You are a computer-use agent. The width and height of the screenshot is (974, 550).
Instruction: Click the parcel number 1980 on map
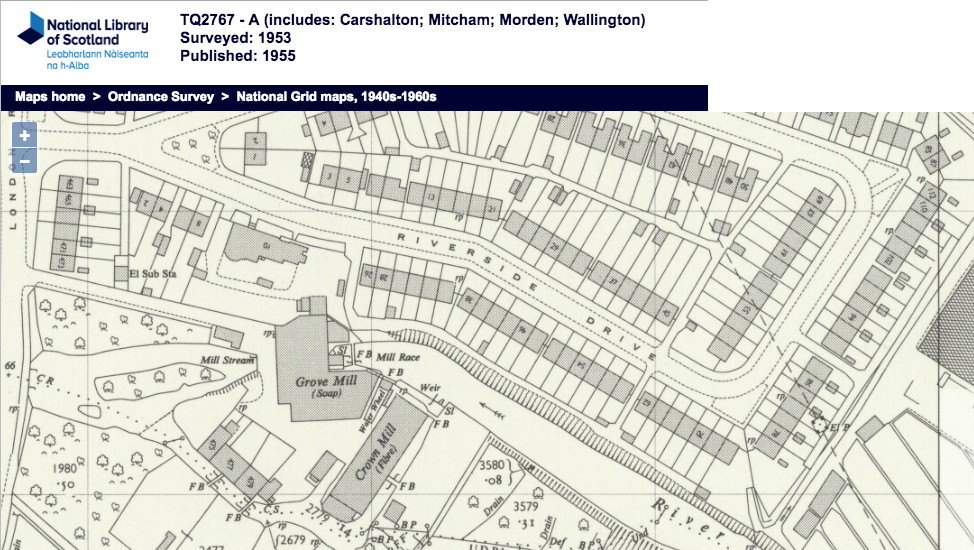[65, 469]
